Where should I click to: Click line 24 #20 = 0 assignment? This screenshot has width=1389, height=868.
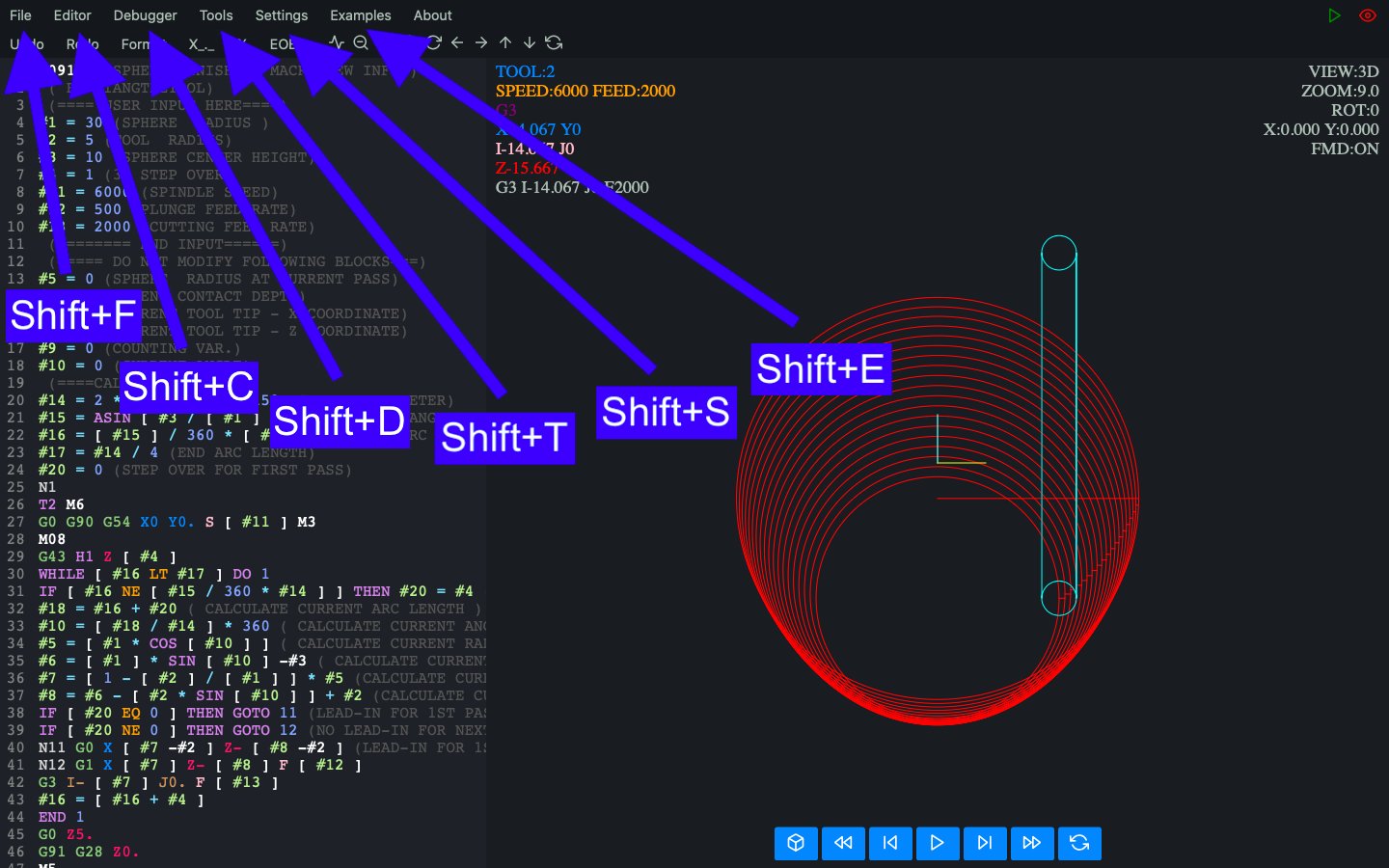70,470
